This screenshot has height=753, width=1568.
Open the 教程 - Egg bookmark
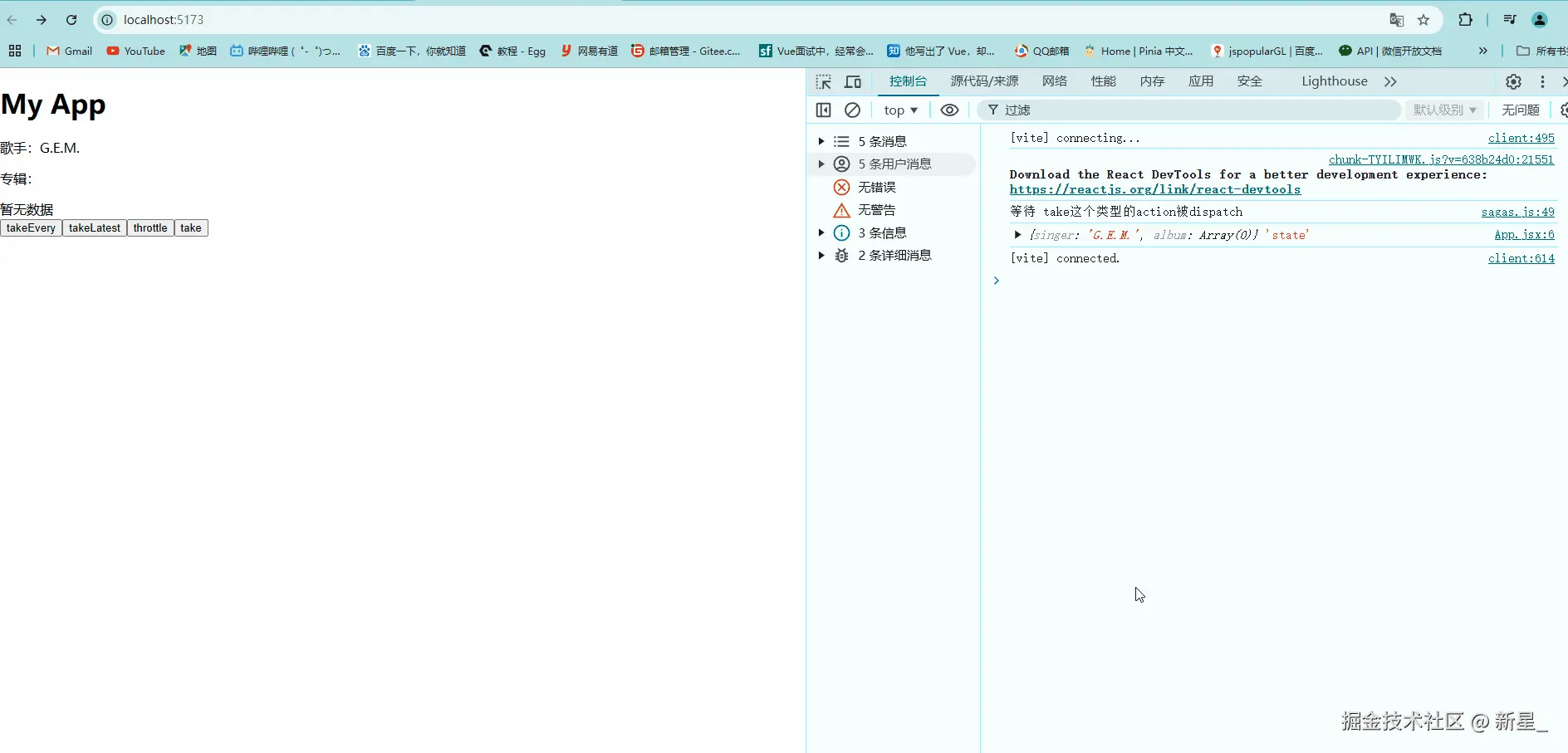(513, 51)
